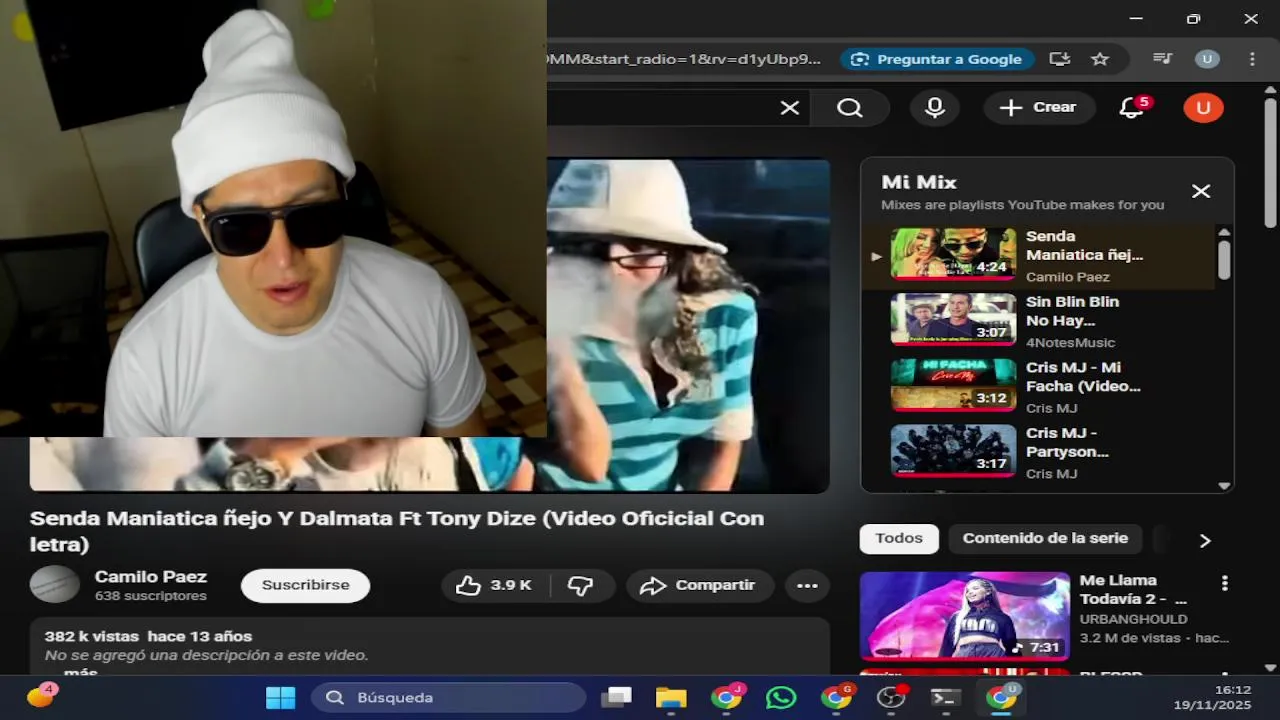
Task: Play Cris MJ - Partyson thumbnail
Action: (x=953, y=450)
